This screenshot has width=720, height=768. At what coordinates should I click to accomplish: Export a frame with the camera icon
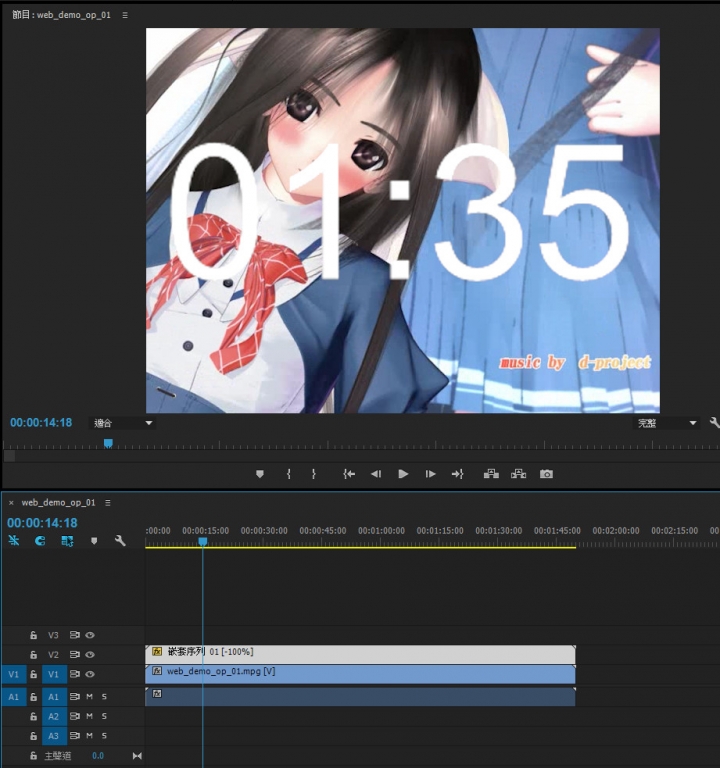pos(546,474)
